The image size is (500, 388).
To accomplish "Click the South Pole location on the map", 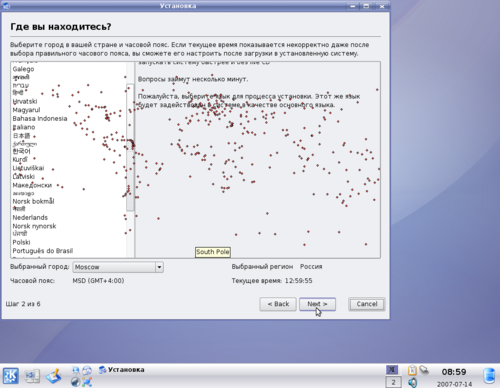I will [x=213, y=252].
